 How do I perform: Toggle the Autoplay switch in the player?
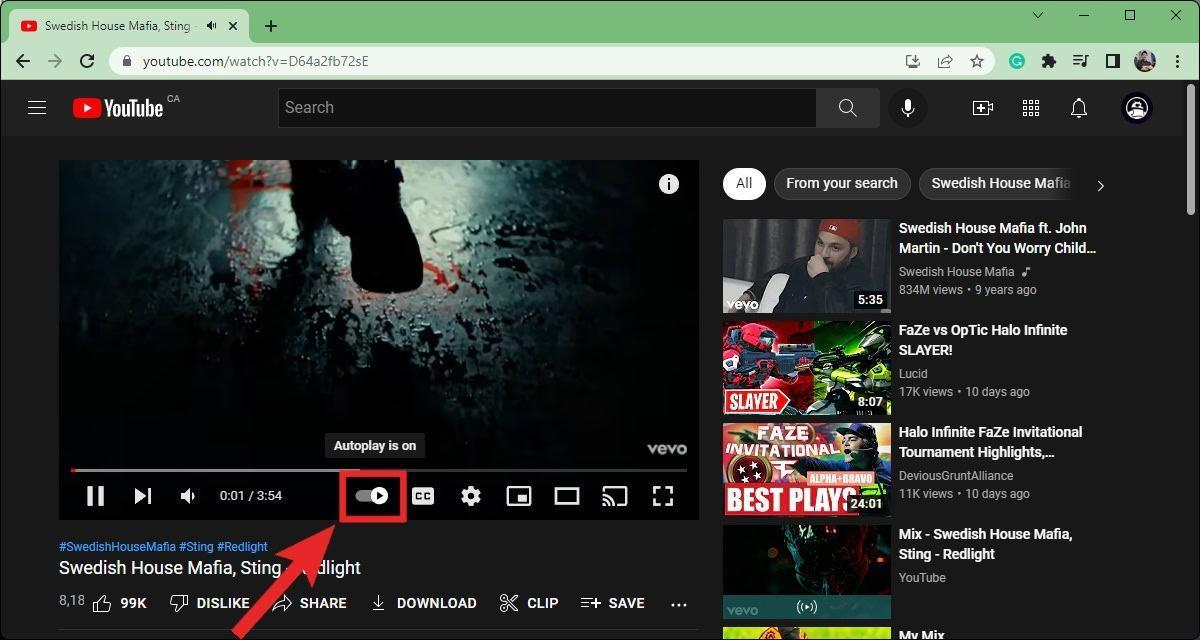click(x=372, y=496)
